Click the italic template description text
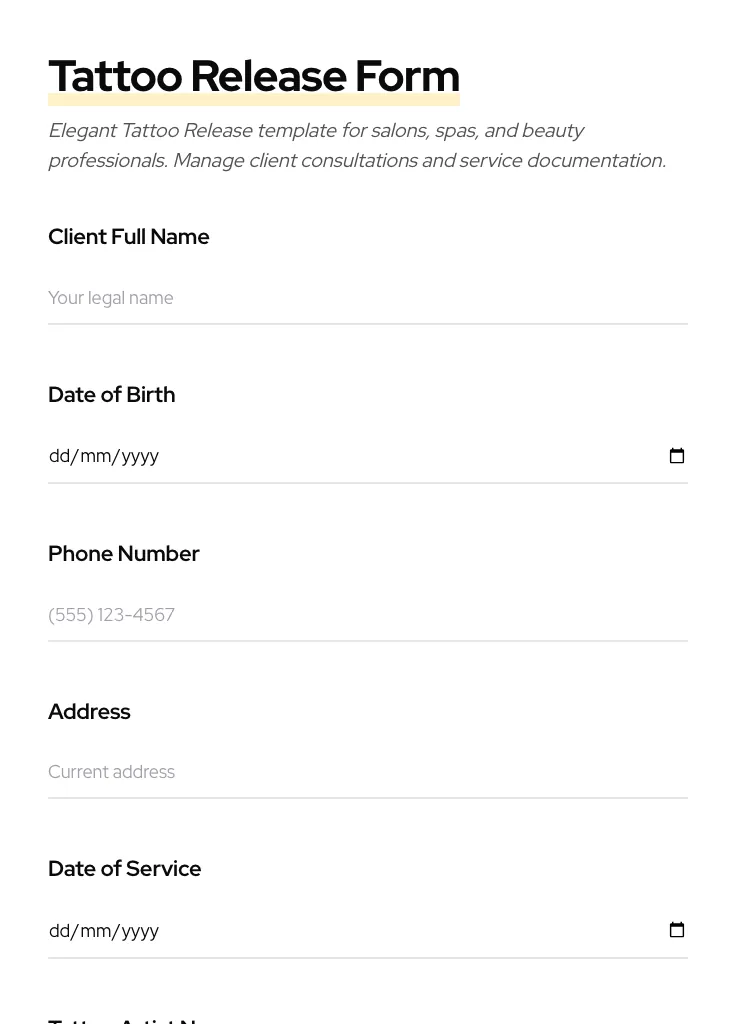 [x=356, y=145]
